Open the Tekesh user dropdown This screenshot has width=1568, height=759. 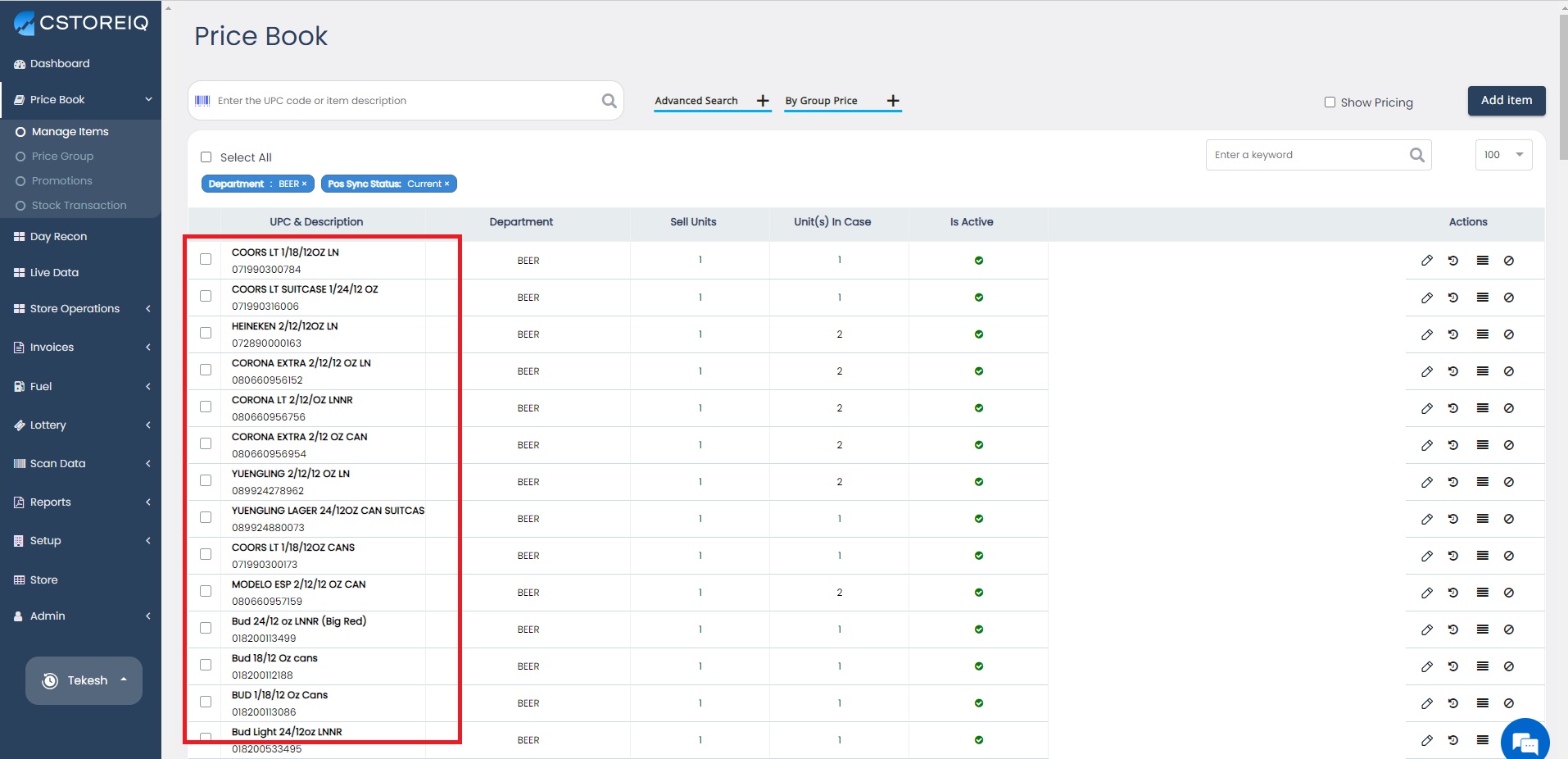[x=84, y=680]
